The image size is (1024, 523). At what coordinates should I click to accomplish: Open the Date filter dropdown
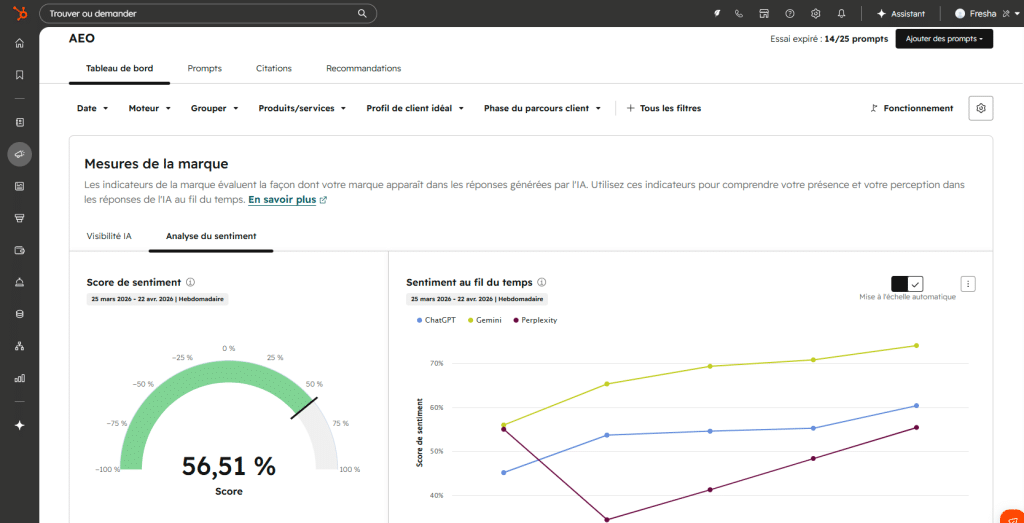click(x=92, y=108)
